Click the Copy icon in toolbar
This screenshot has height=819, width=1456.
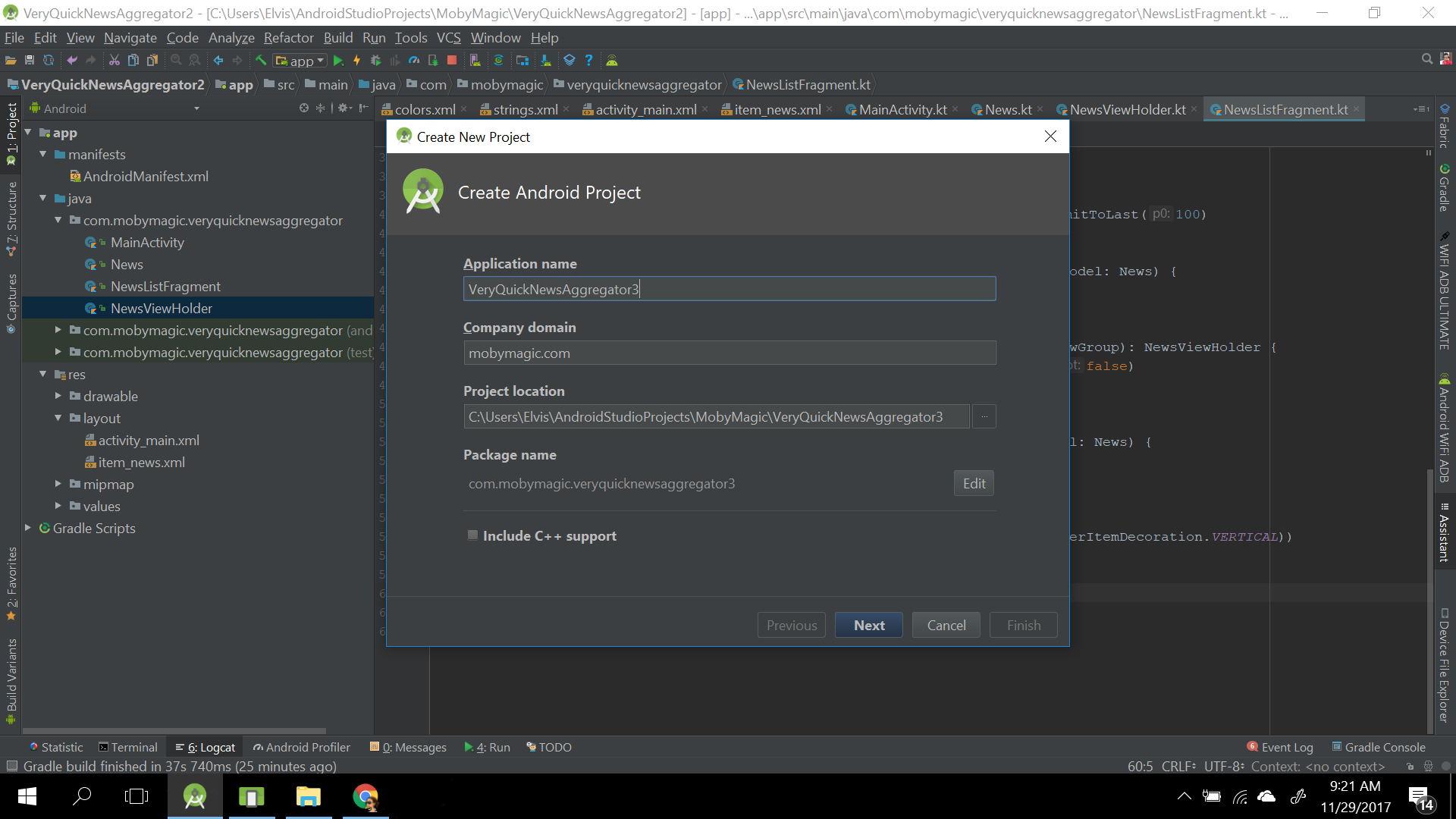coord(133,61)
